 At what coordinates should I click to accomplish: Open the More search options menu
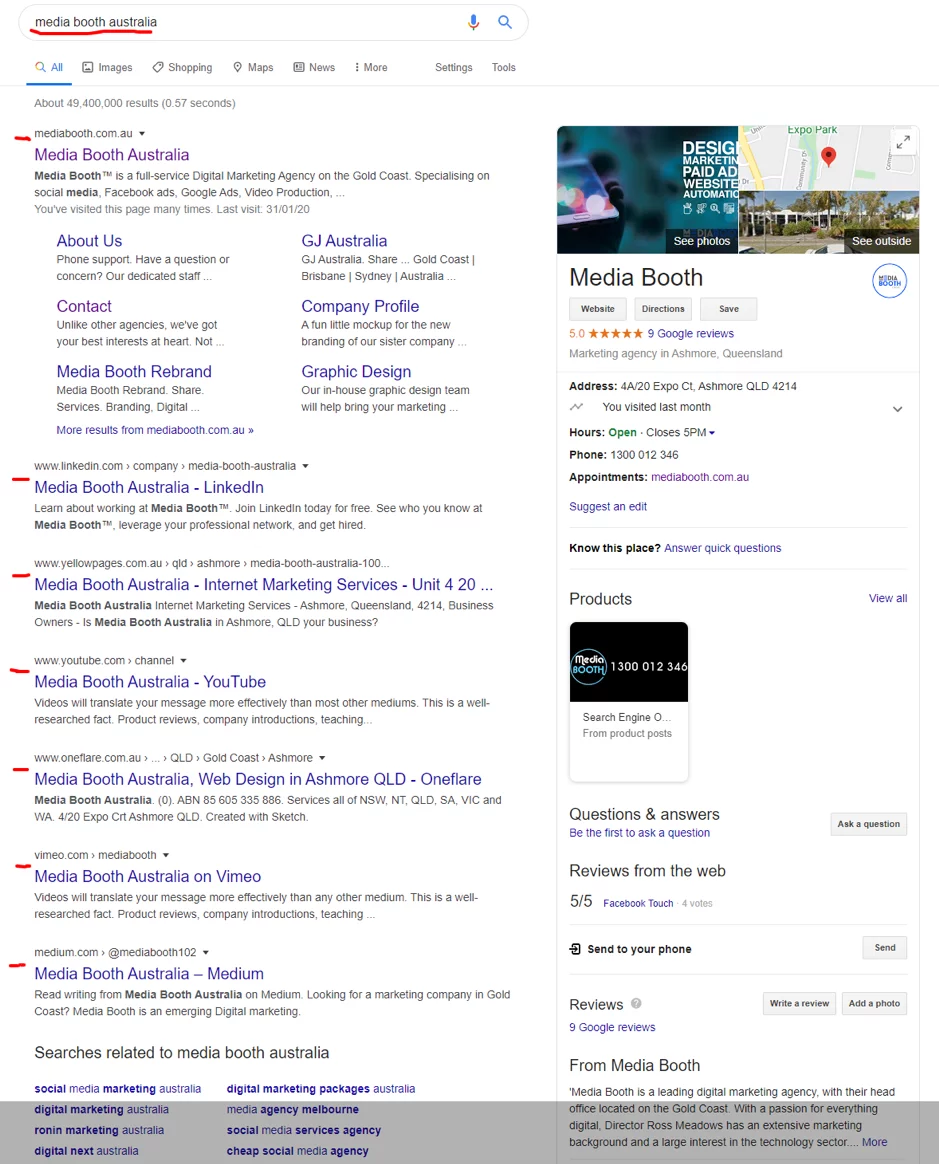[x=370, y=68]
